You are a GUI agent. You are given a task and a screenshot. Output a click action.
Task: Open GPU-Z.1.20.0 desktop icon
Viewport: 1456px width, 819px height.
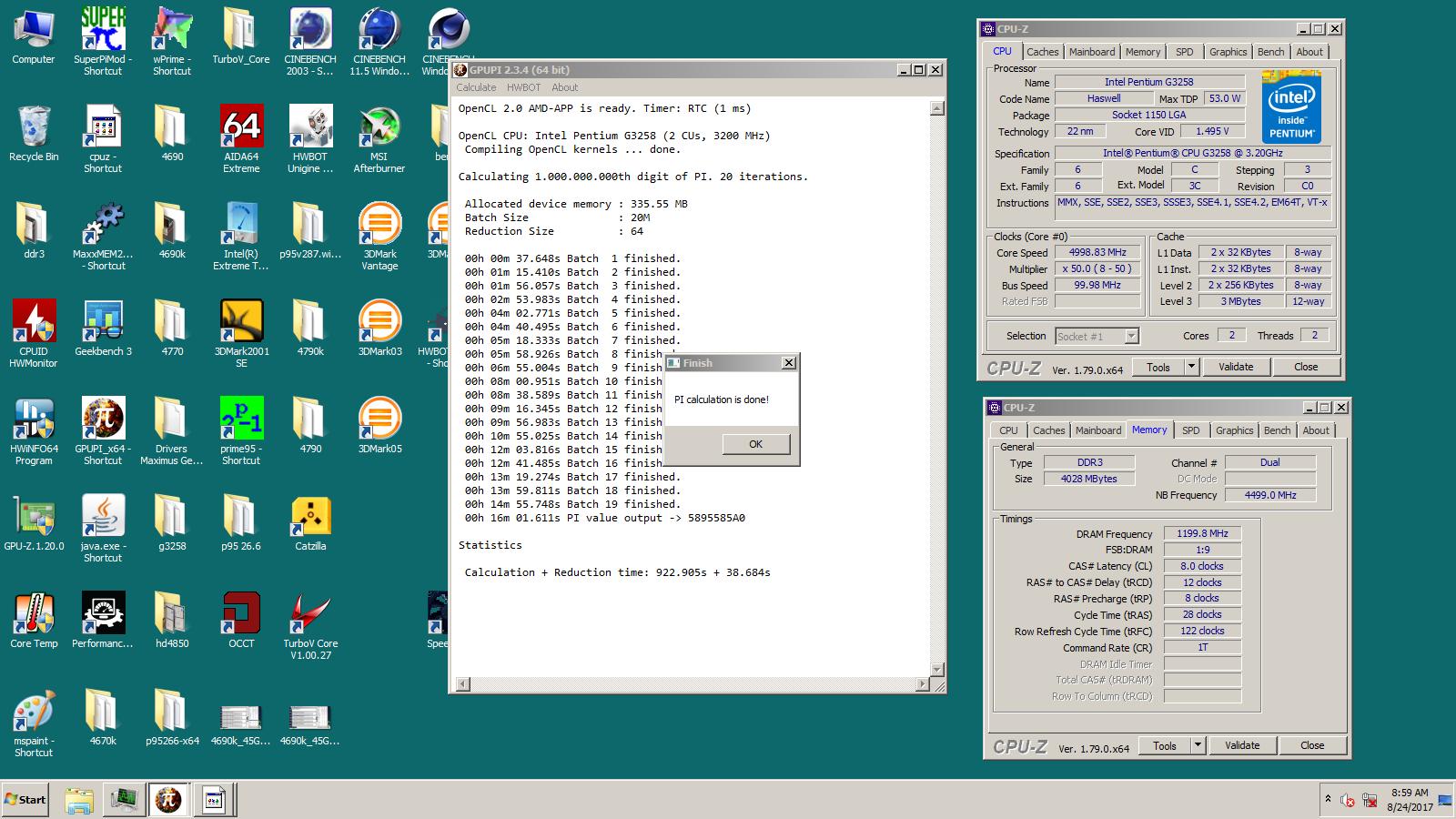pos(34,523)
